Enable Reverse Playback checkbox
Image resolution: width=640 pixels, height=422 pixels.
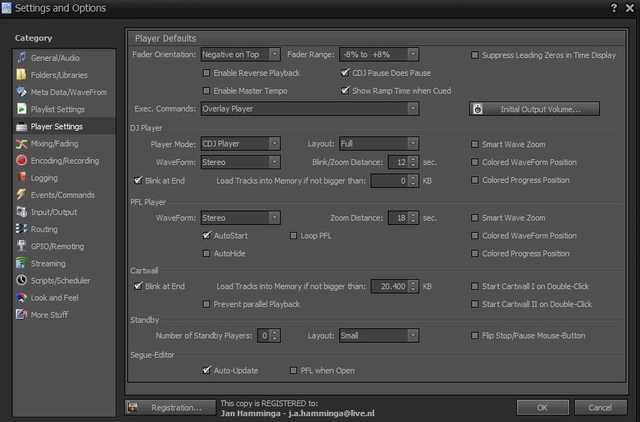(207, 73)
